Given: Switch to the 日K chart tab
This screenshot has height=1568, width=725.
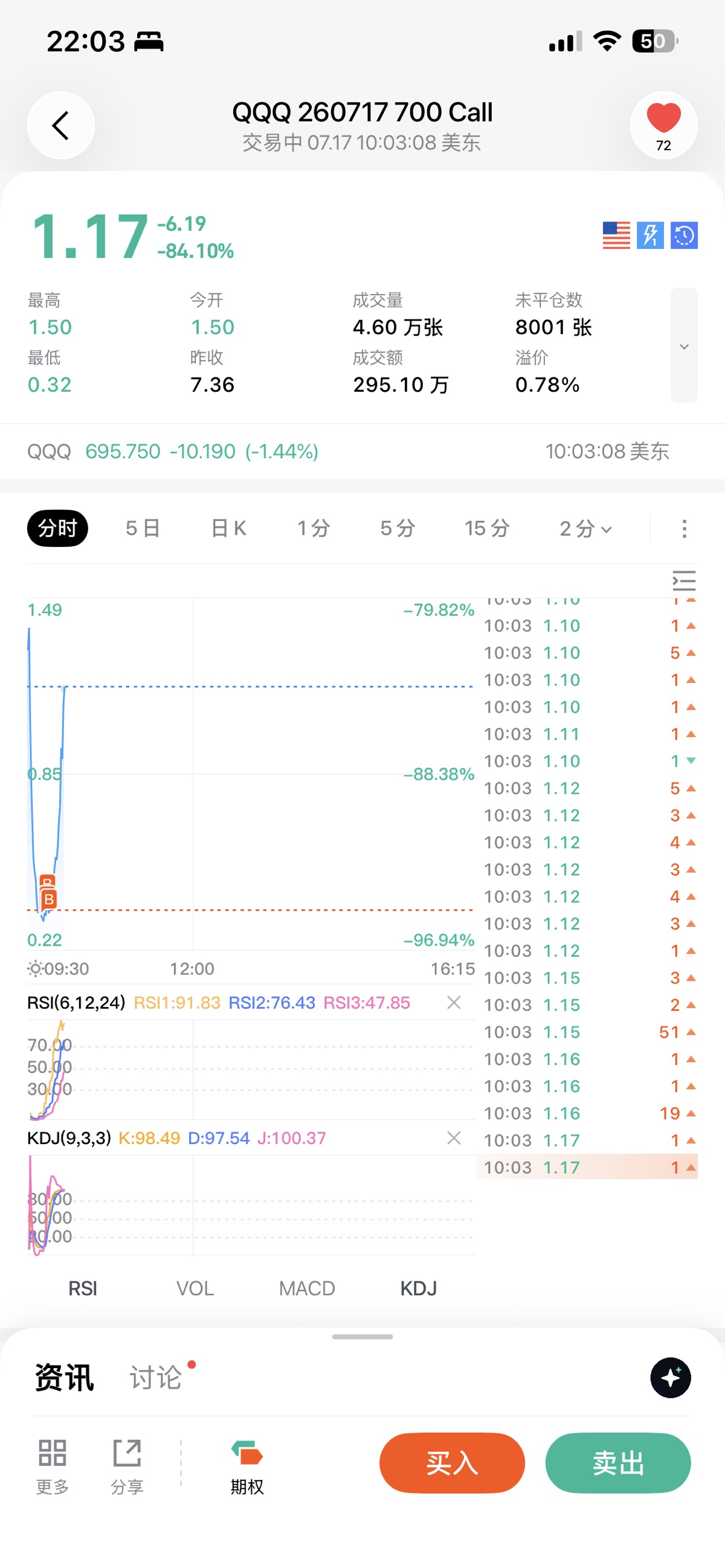Looking at the screenshot, I should [x=228, y=528].
